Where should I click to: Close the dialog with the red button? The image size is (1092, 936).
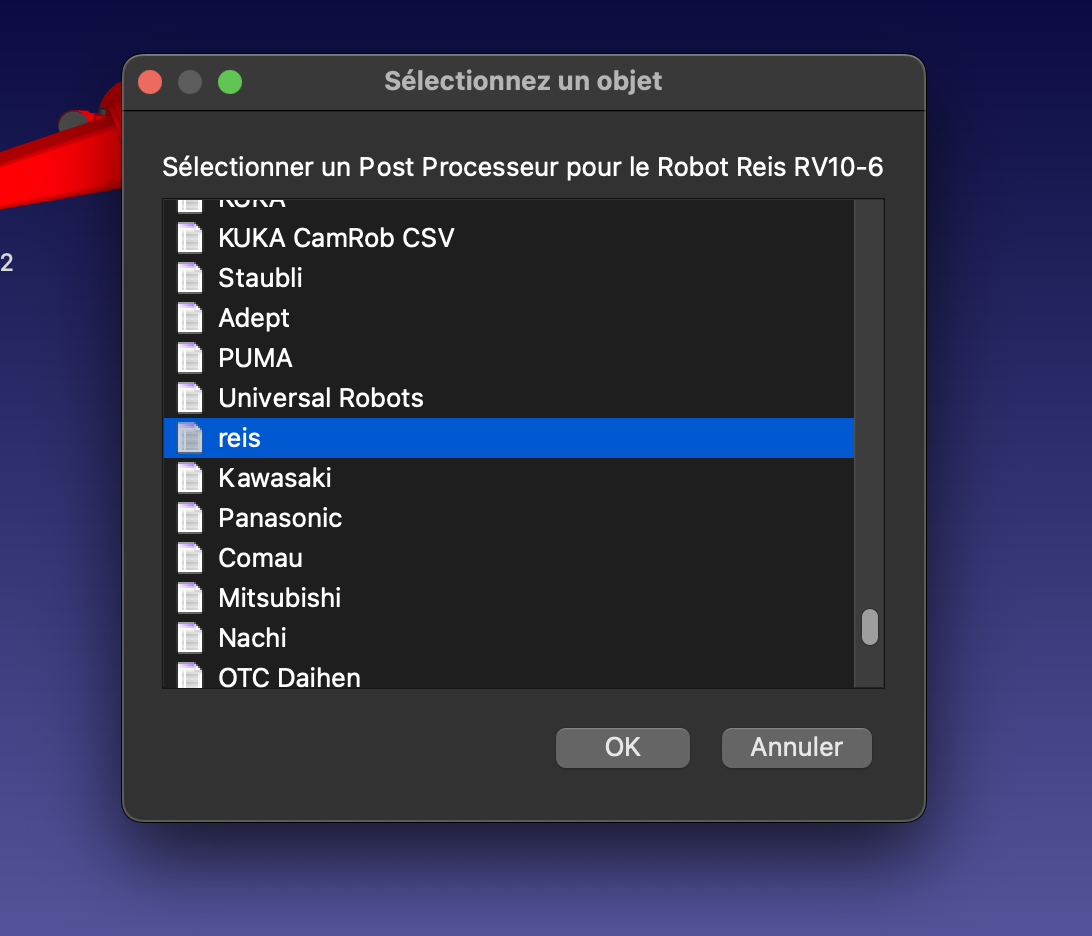[150, 82]
